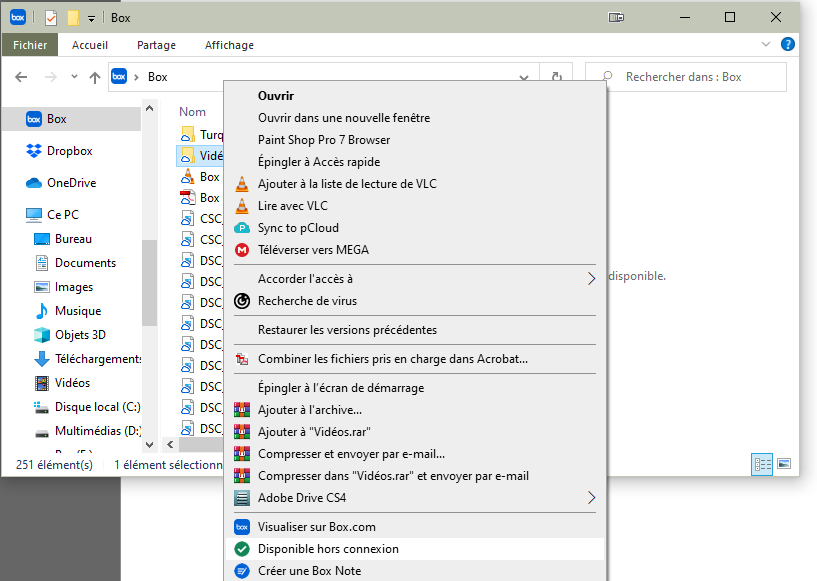Go up one folder level
817x581 pixels.
click(x=94, y=78)
